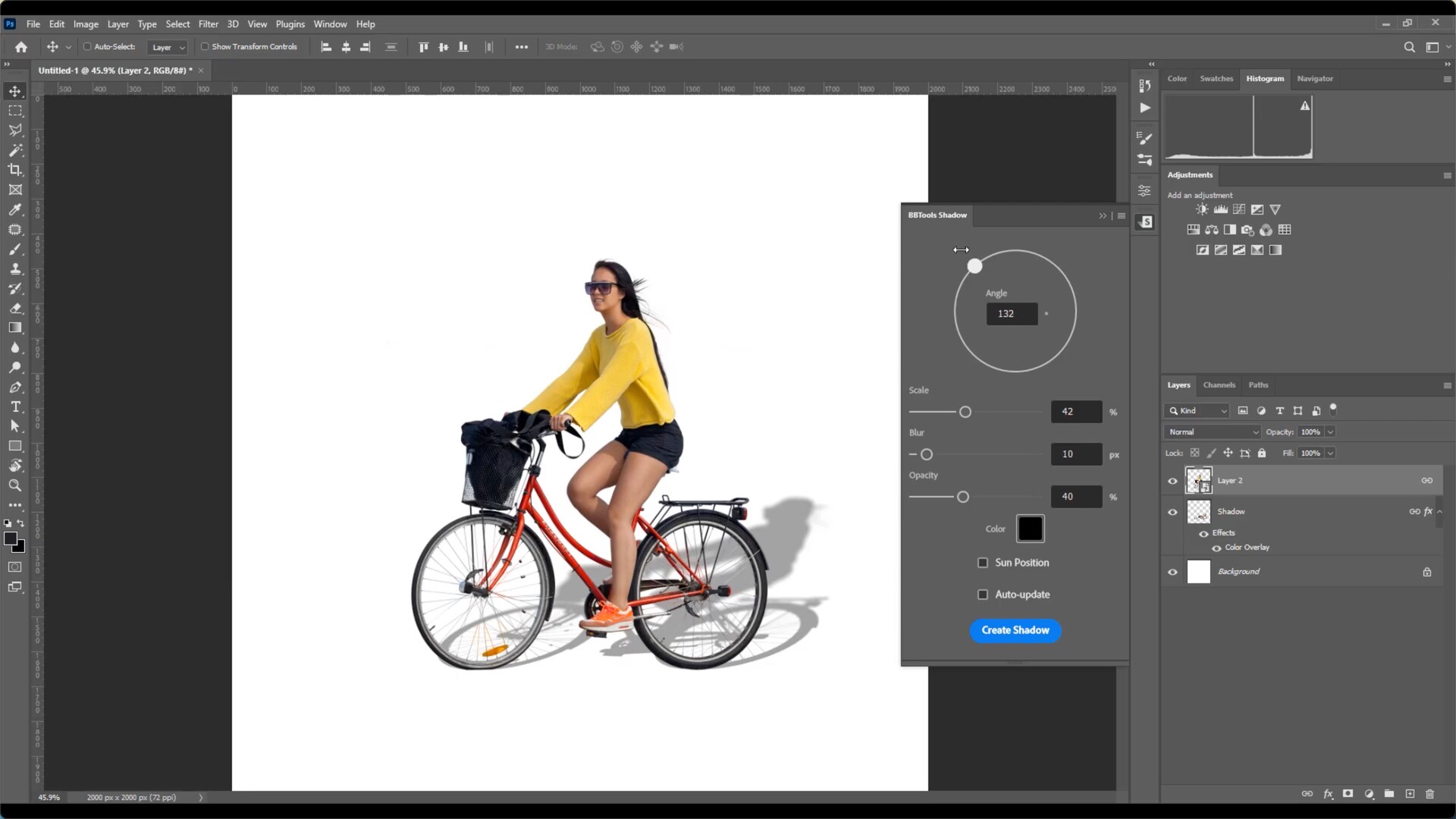Click the Create Shadow button
Screen dimensions: 1456x819
click(x=1015, y=630)
